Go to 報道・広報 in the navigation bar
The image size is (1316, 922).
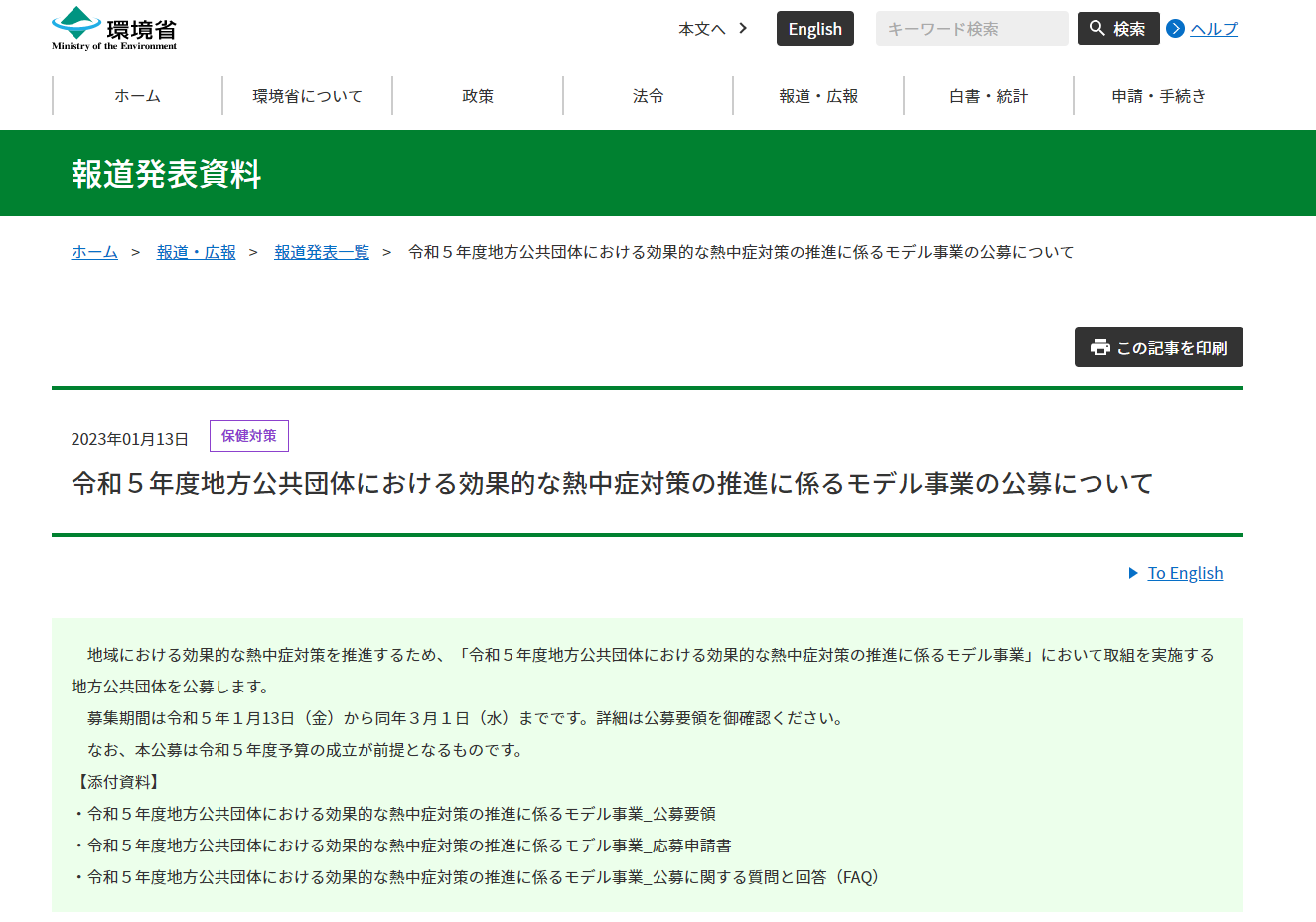coord(818,96)
